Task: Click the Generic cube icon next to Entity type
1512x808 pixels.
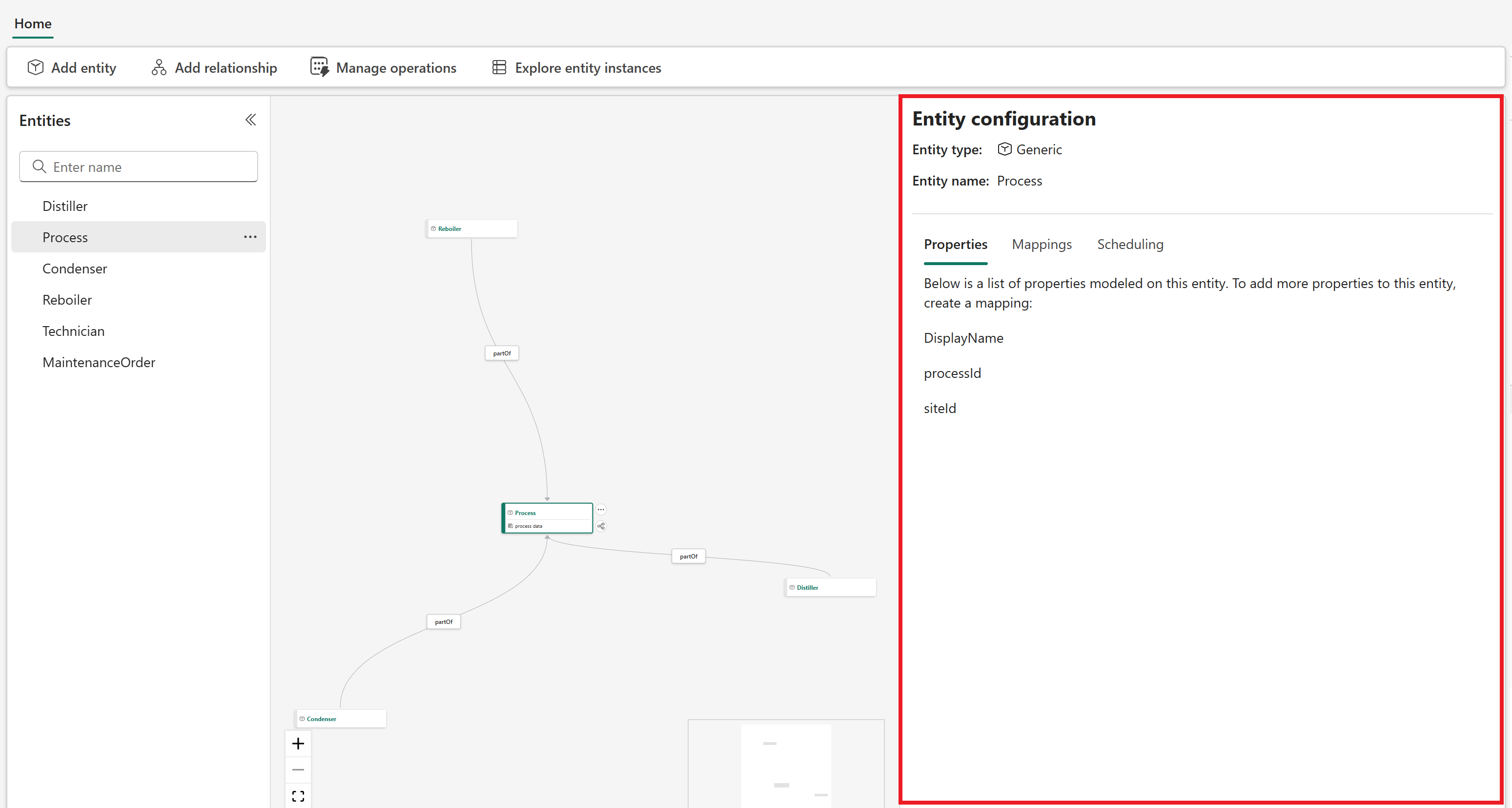Action: click(1004, 149)
